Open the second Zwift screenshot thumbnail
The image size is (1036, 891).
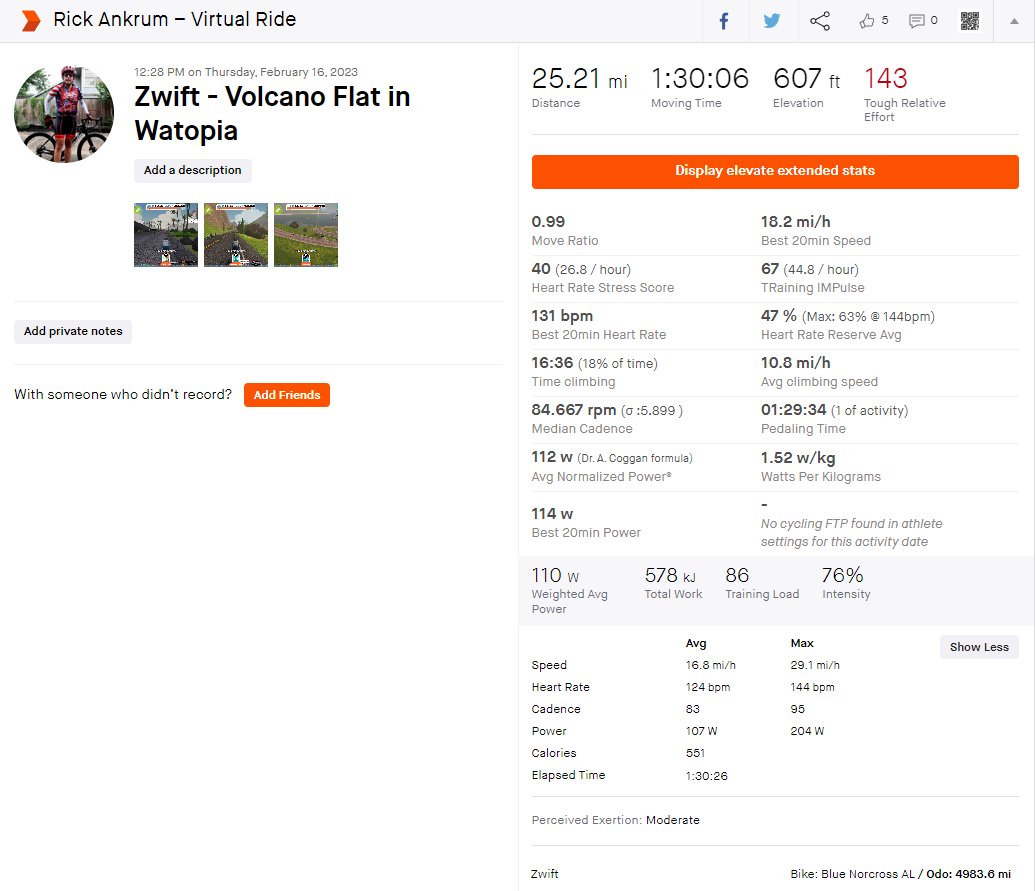[x=236, y=235]
